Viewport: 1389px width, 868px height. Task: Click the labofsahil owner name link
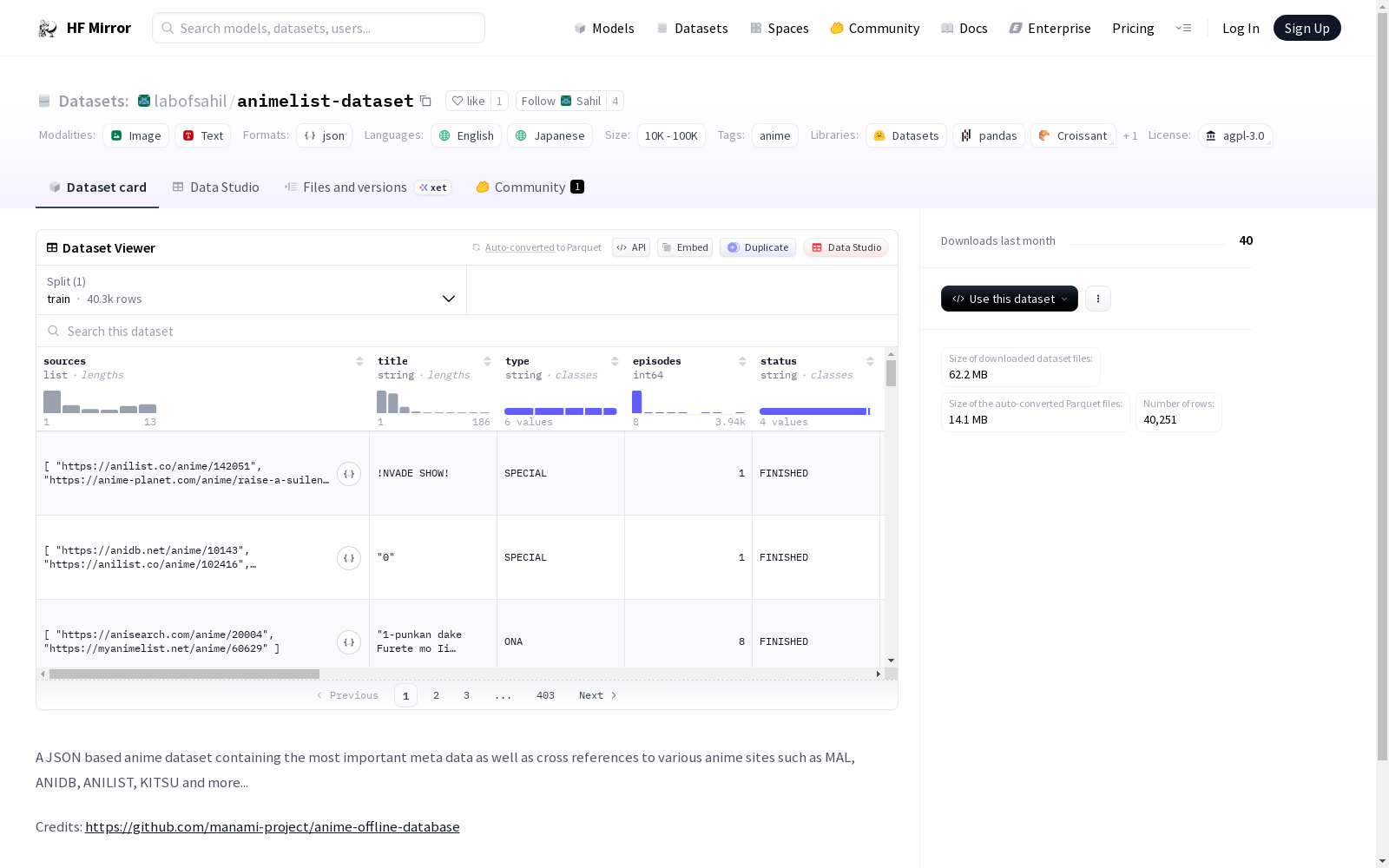click(x=190, y=101)
